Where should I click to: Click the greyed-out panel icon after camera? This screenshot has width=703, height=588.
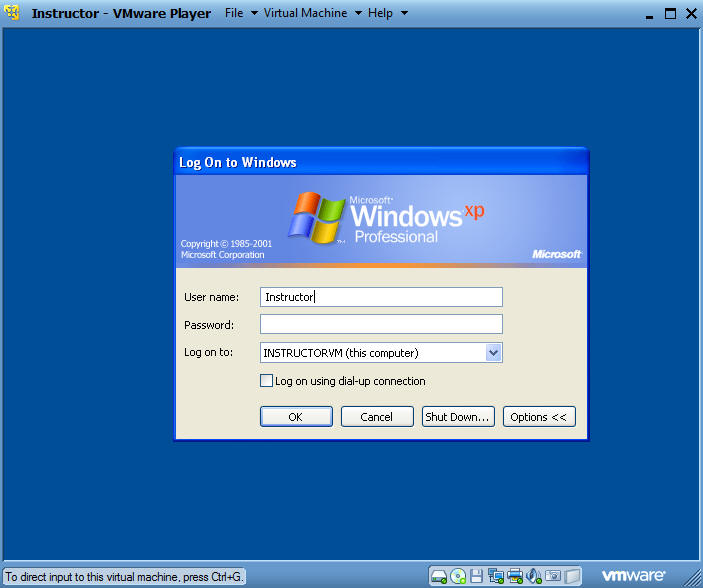pos(572,576)
